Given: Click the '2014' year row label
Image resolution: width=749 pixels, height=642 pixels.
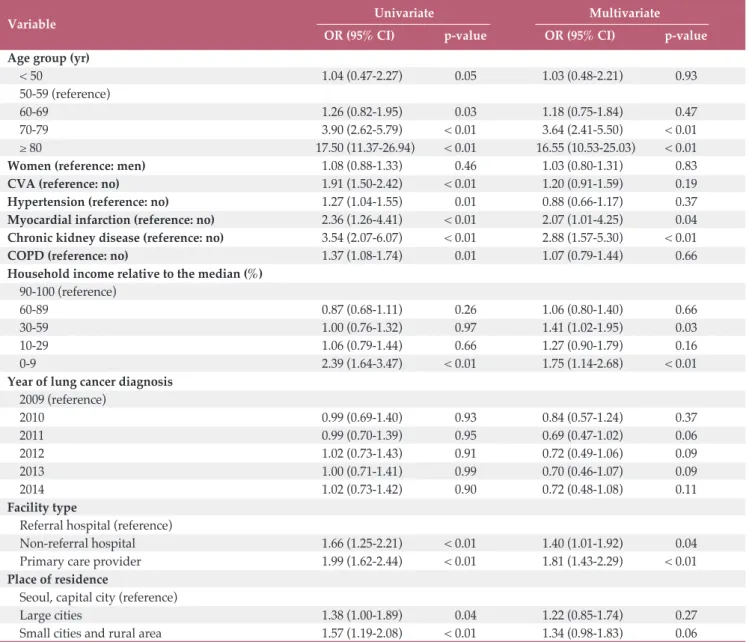Looking at the screenshot, I should 32,490.
